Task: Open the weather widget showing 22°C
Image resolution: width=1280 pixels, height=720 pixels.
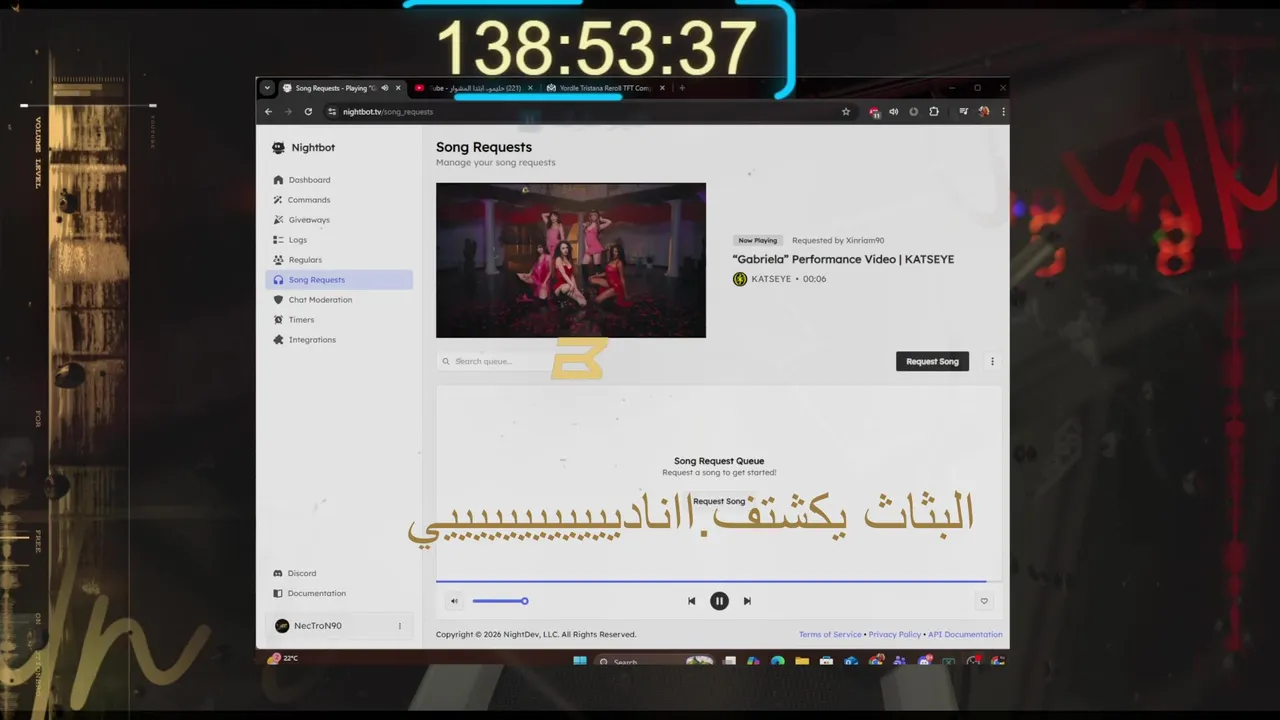Action: tap(283, 658)
